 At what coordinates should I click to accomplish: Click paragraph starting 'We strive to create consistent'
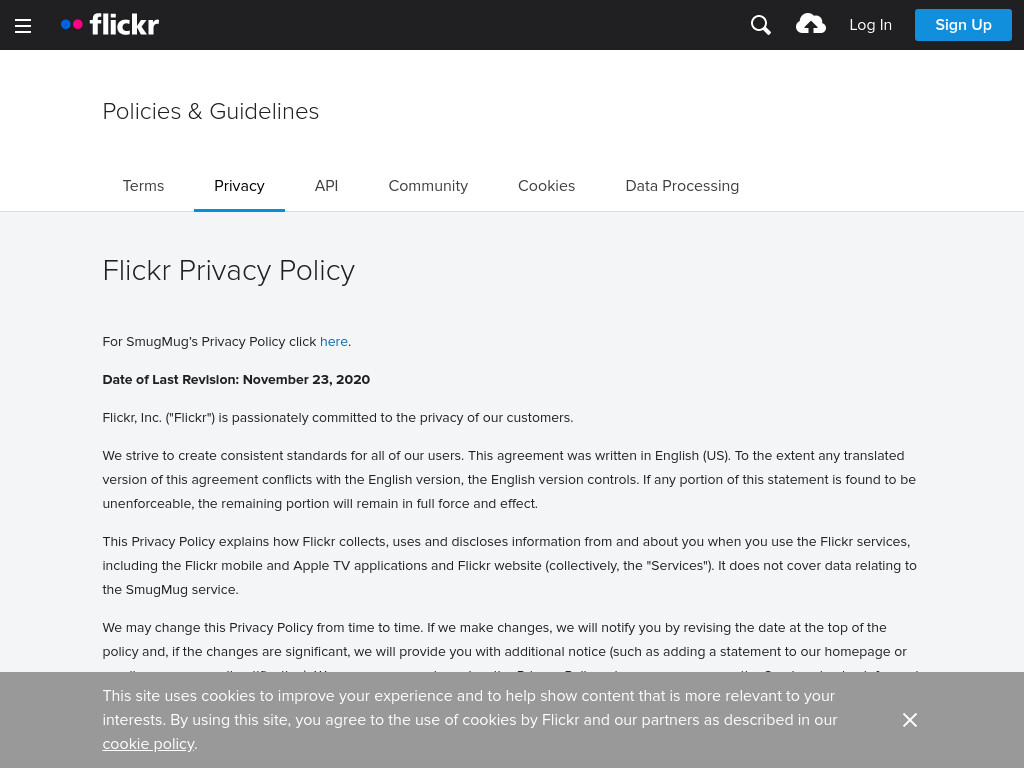click(x=509, y=479)
